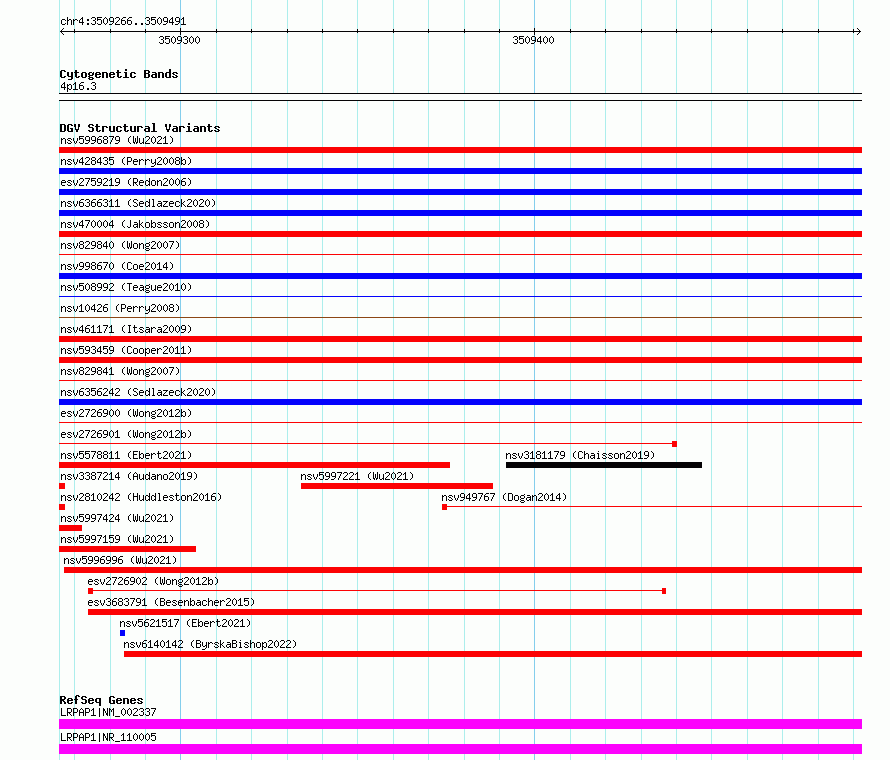Click nsv5997221 (Wu2021) label
Screen dimensions: 890x760
357,476
